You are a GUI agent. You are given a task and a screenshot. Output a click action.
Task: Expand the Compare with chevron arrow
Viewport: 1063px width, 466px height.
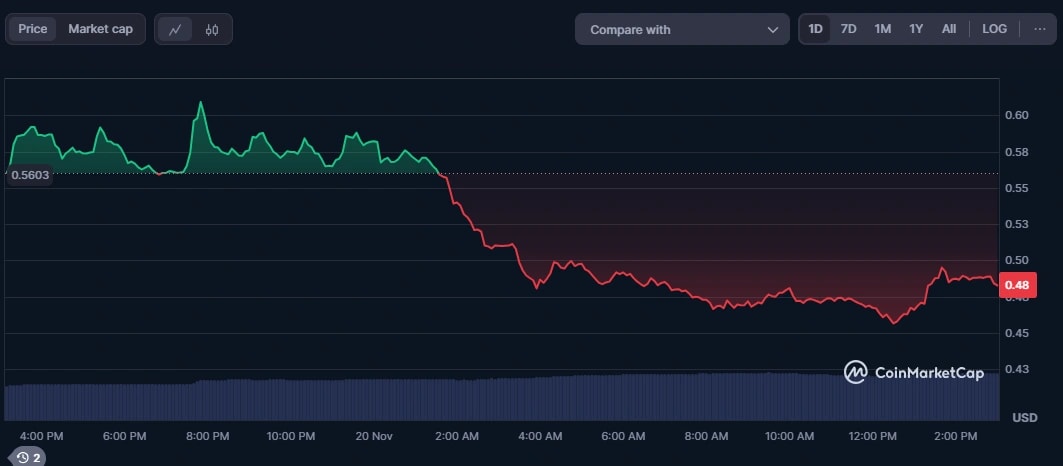point(772,30)
